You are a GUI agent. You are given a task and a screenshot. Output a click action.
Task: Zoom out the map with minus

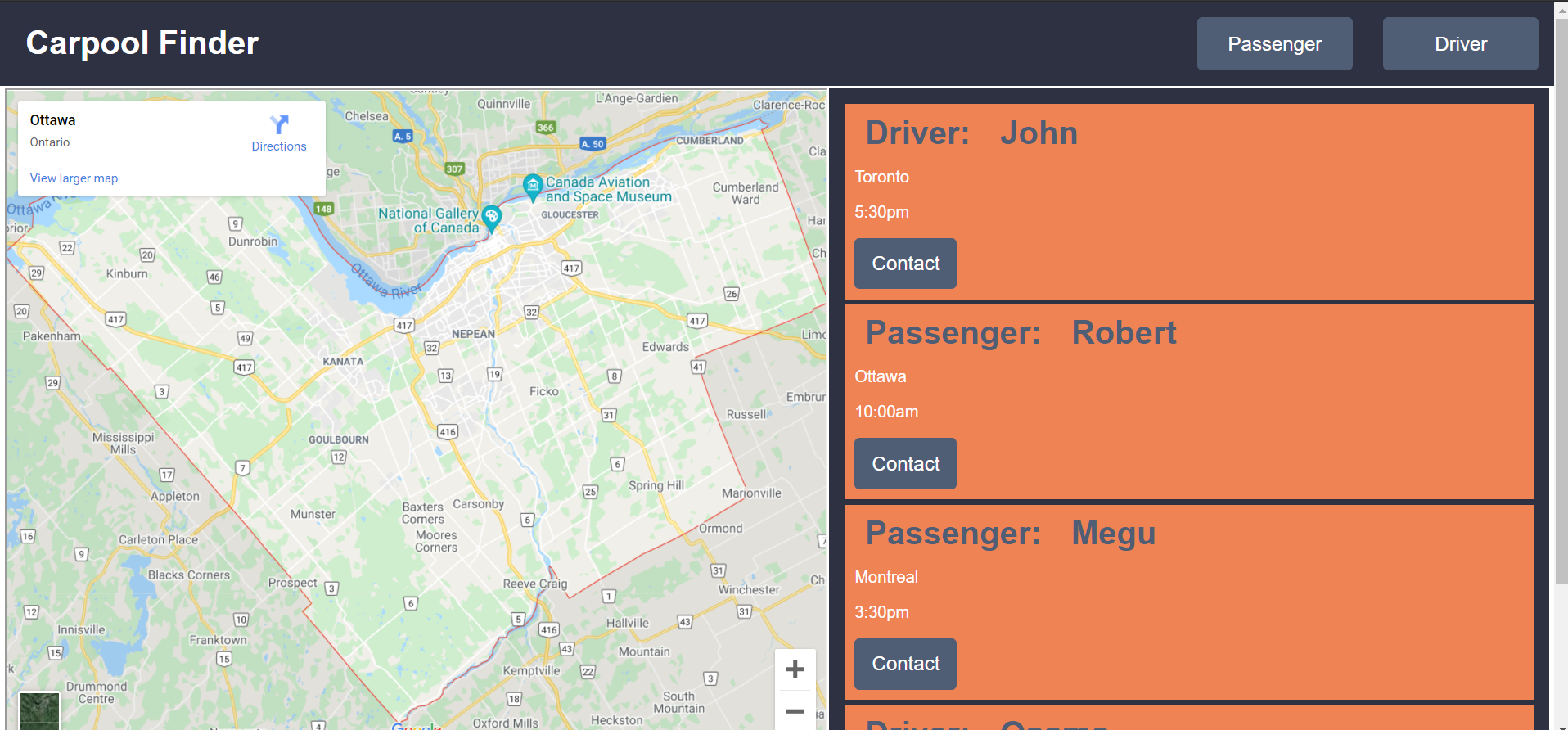point(795,710)
